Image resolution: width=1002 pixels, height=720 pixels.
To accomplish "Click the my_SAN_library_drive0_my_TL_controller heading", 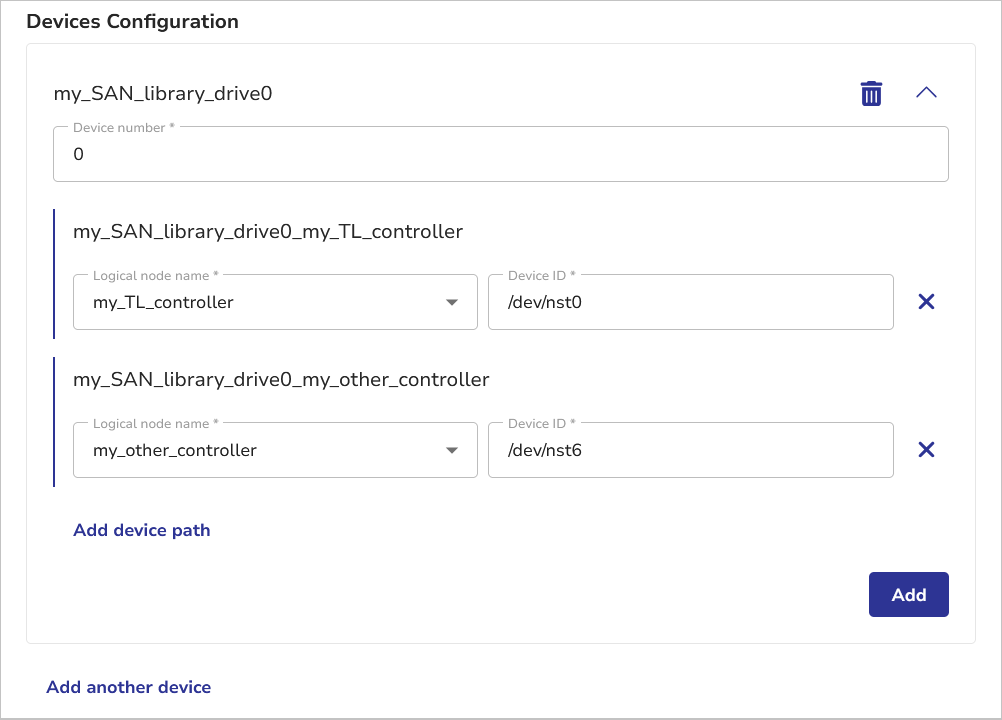I will point(268,232).
